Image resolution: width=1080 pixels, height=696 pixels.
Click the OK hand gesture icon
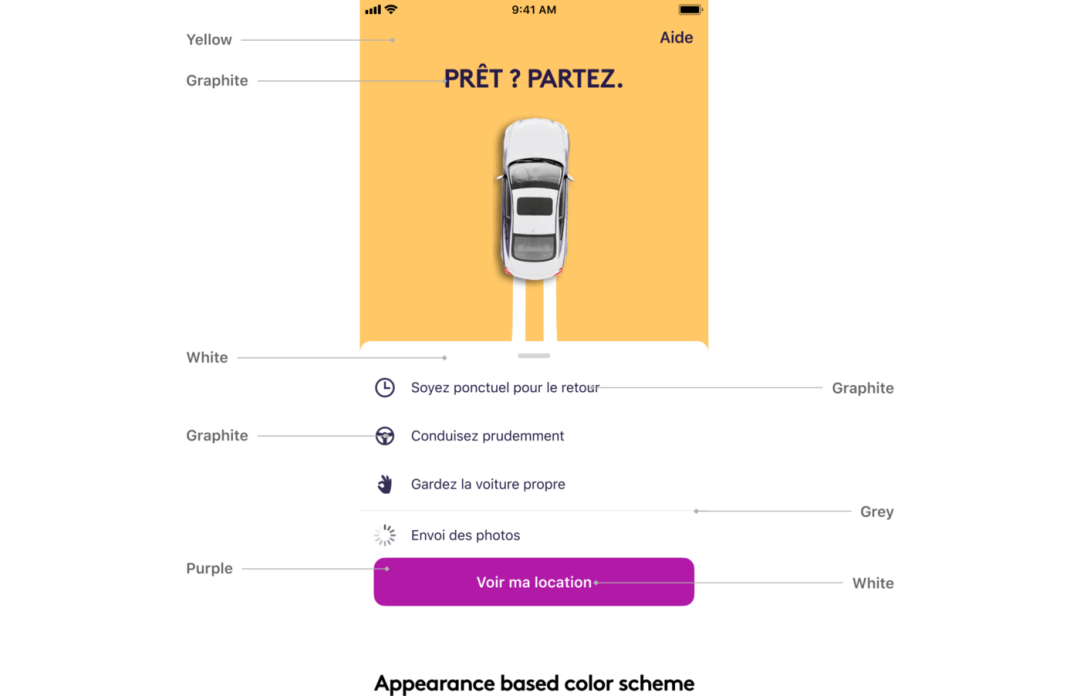pyautogui.click(x=385, y=484)
